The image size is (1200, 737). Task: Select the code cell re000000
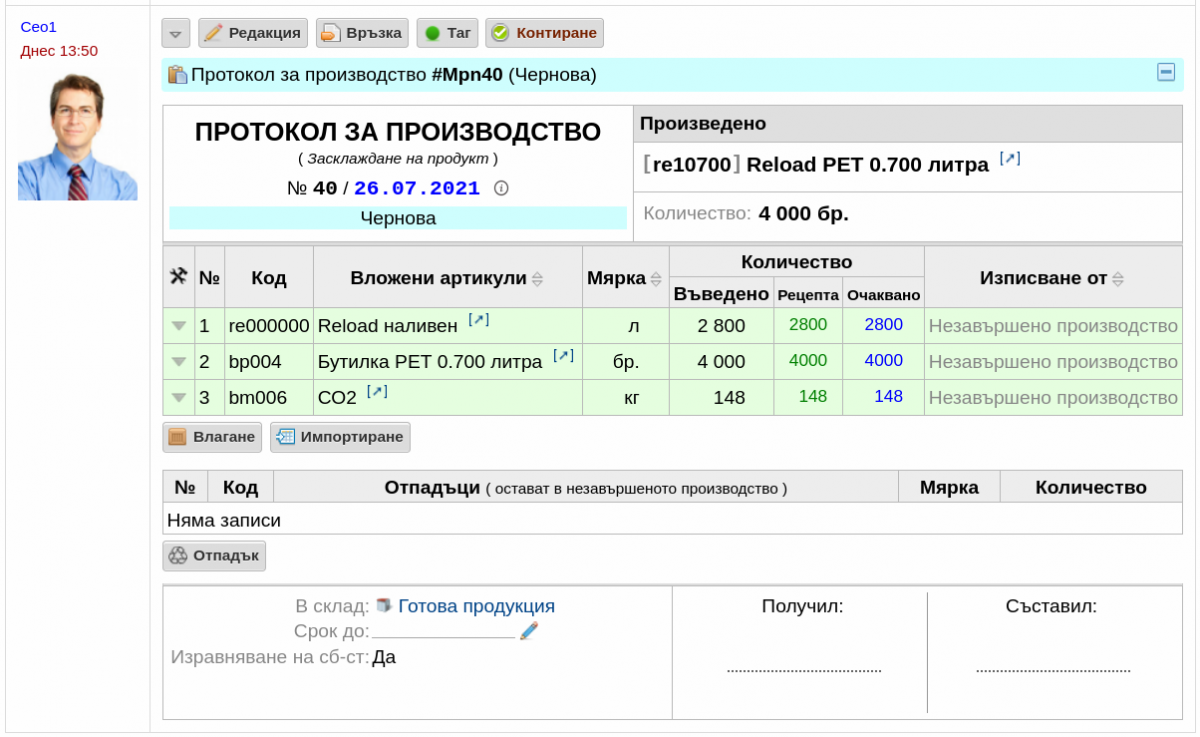coord(269,326)
